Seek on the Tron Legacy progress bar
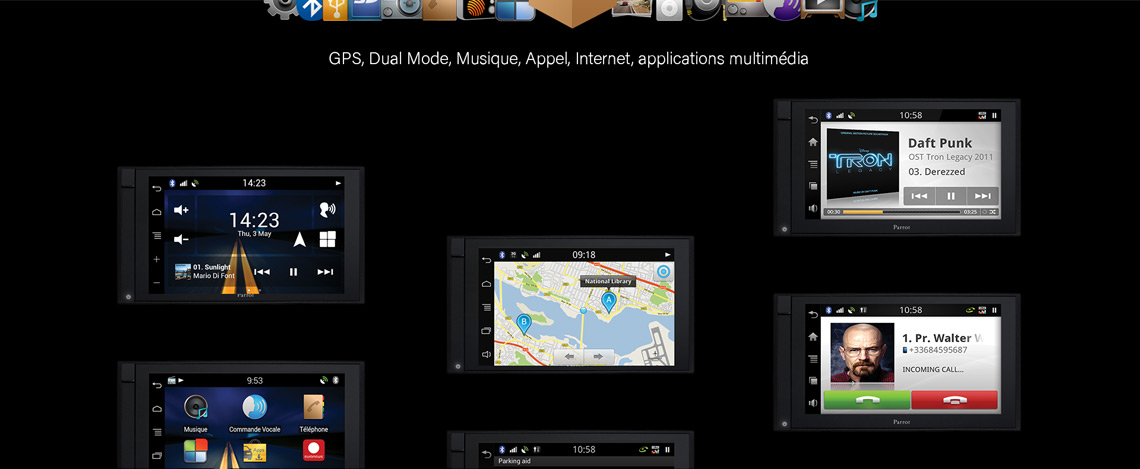The height and width of the screenshot is (469, 1140). (900, 212)
